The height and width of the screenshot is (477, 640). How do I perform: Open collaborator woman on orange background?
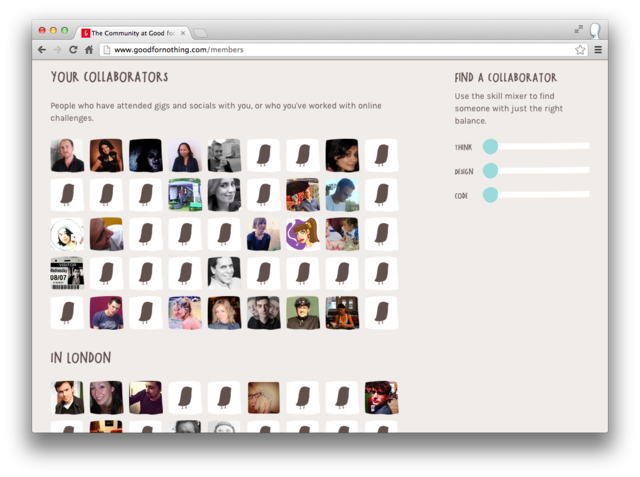coord(107,155)
